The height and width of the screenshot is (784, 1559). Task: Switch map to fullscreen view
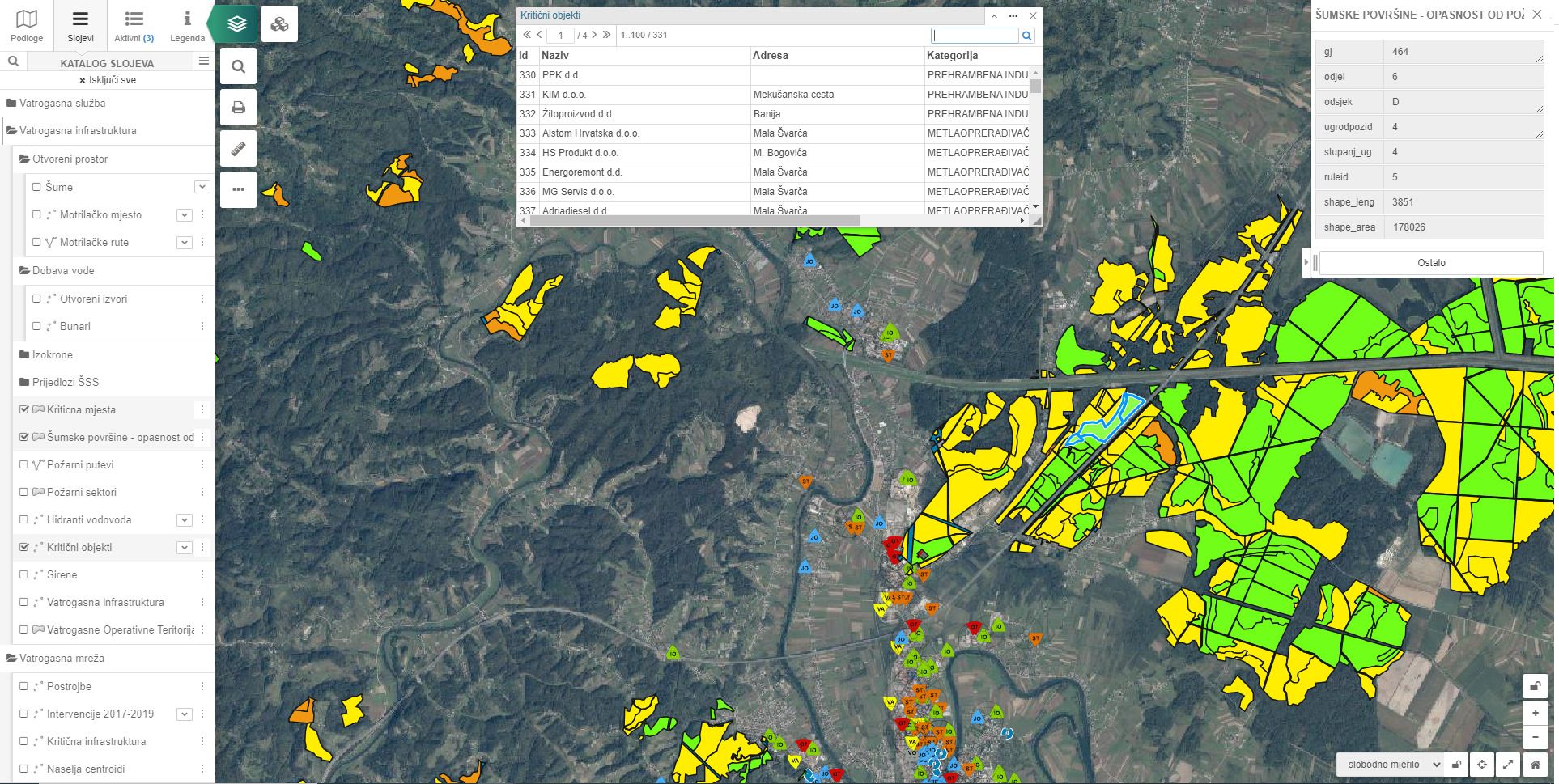pyautogui.click(x=1509, y=765)
